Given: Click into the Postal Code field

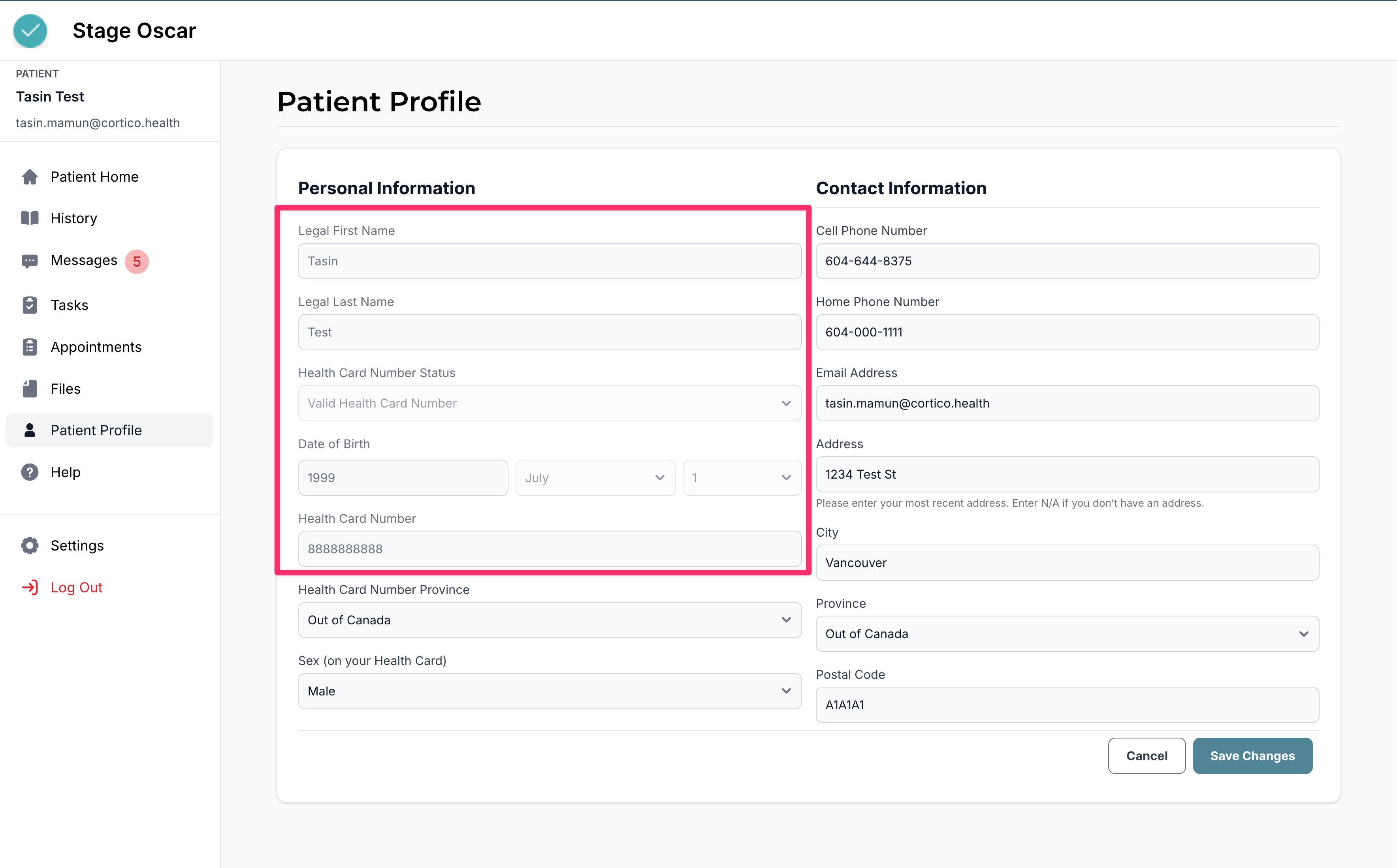Looking at the screenshot, I should pyautogui.click(x=1067, y=705).
